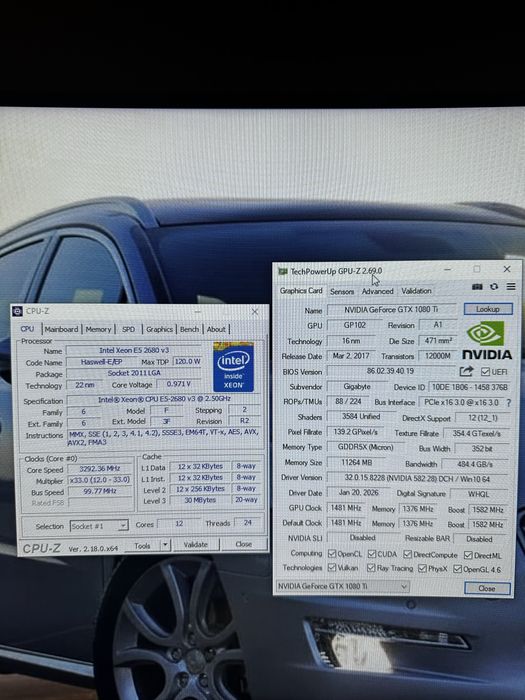Viewport: 525px width, 700px height.
Task: Click the Code Name value Haswell-E/EP
Action: [x=101, y=362]
